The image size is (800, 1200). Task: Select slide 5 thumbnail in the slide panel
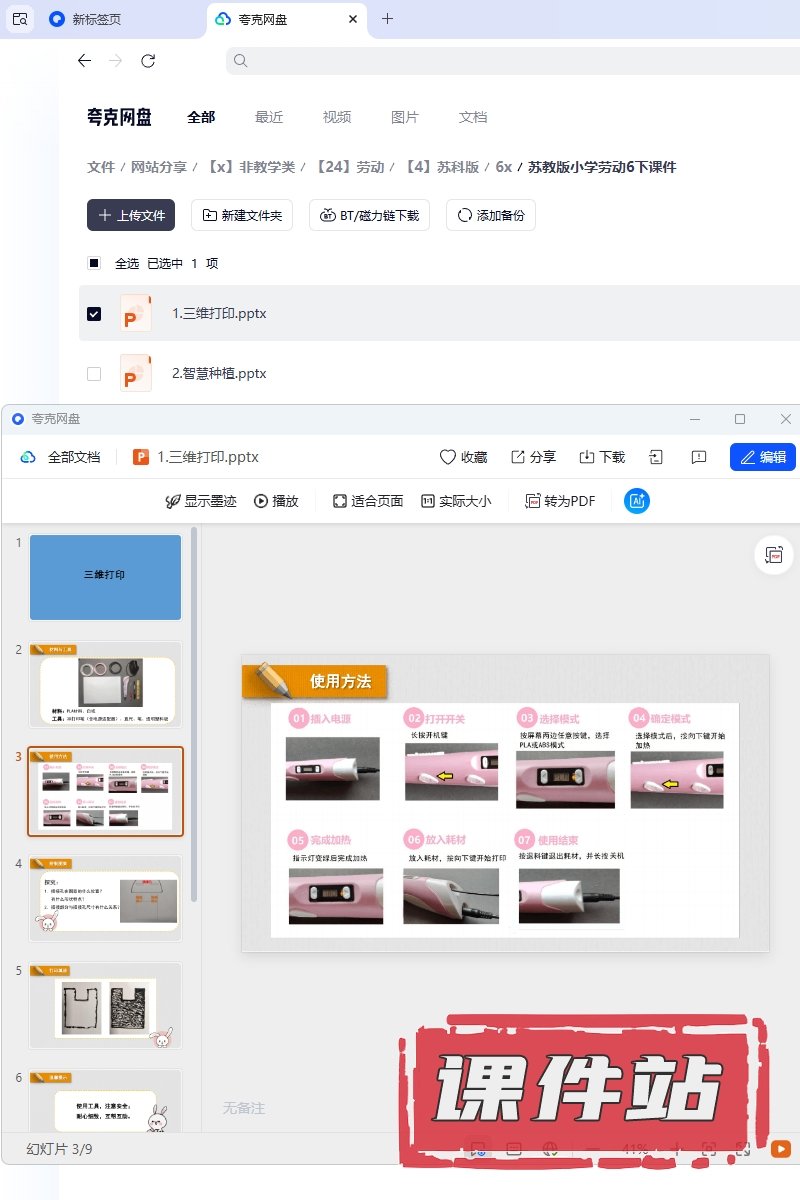(106, 1005)
